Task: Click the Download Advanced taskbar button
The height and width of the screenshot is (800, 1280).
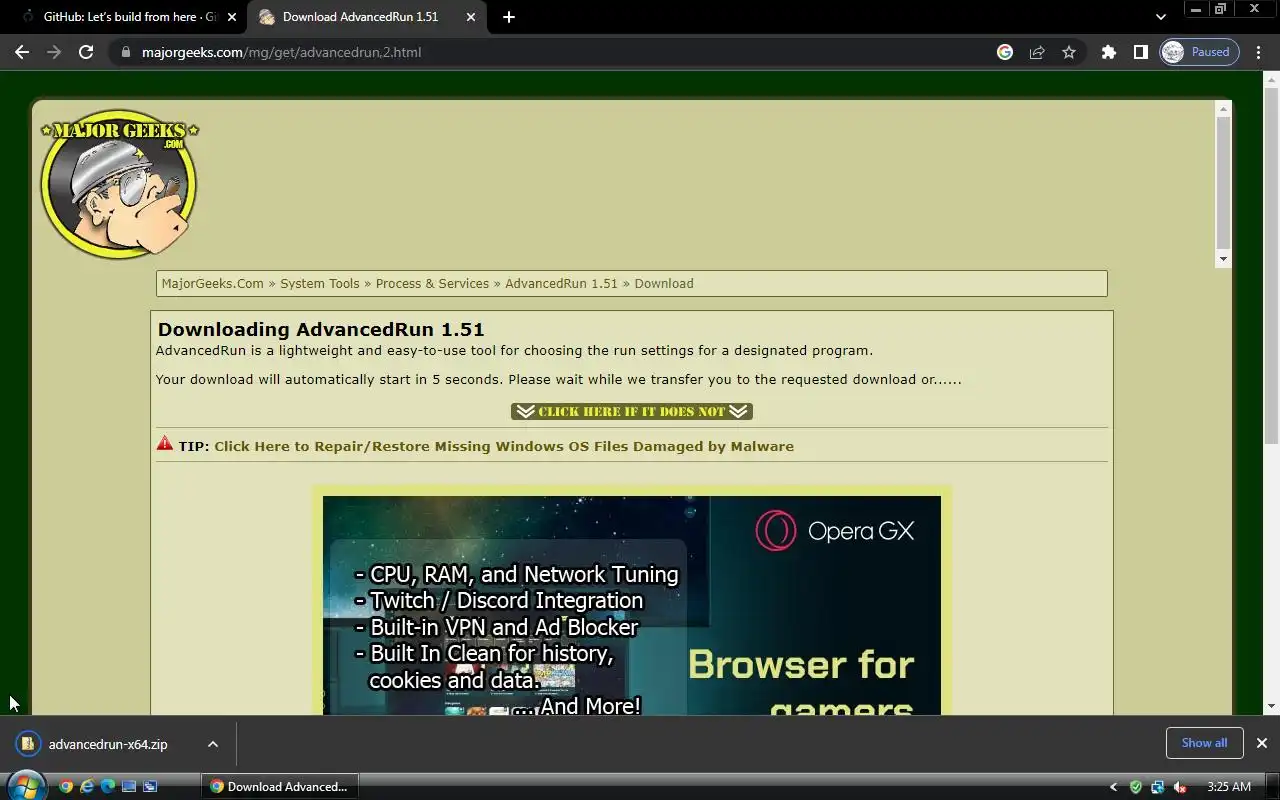Action: pos(279,787)
